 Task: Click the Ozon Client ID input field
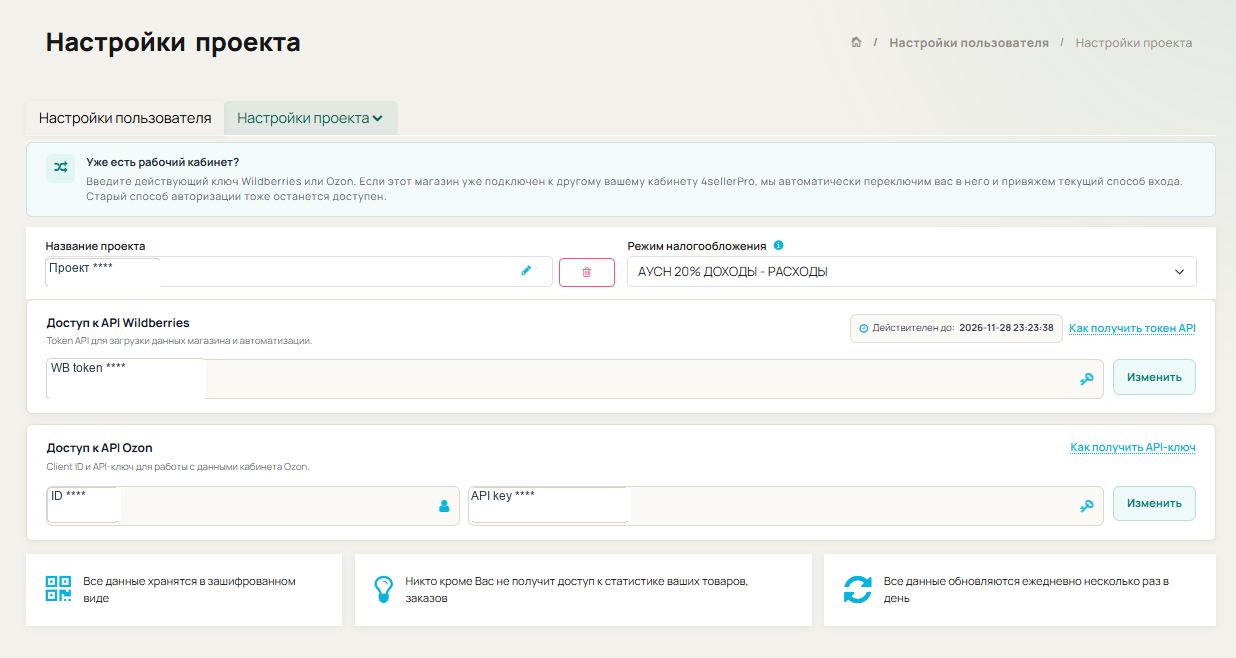[x=253, y=506]
